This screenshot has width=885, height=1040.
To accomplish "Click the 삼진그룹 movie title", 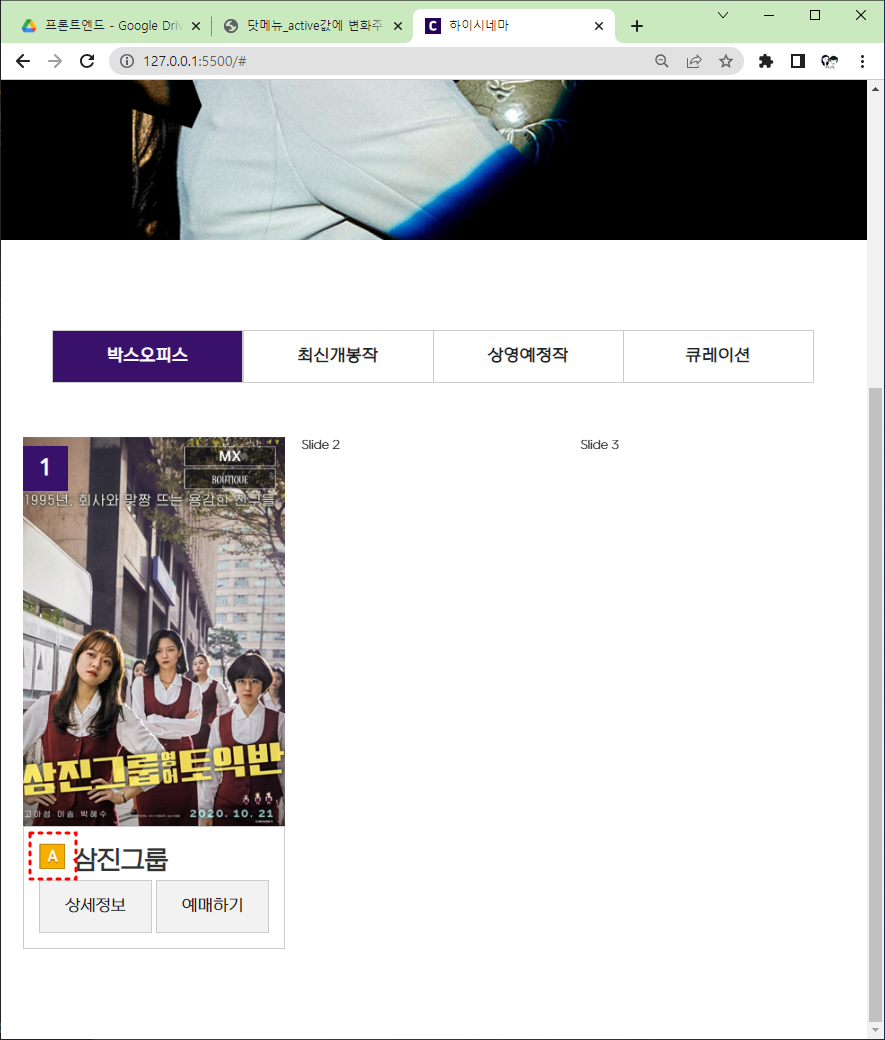I will pyautogui.click(x=121, y=860).
